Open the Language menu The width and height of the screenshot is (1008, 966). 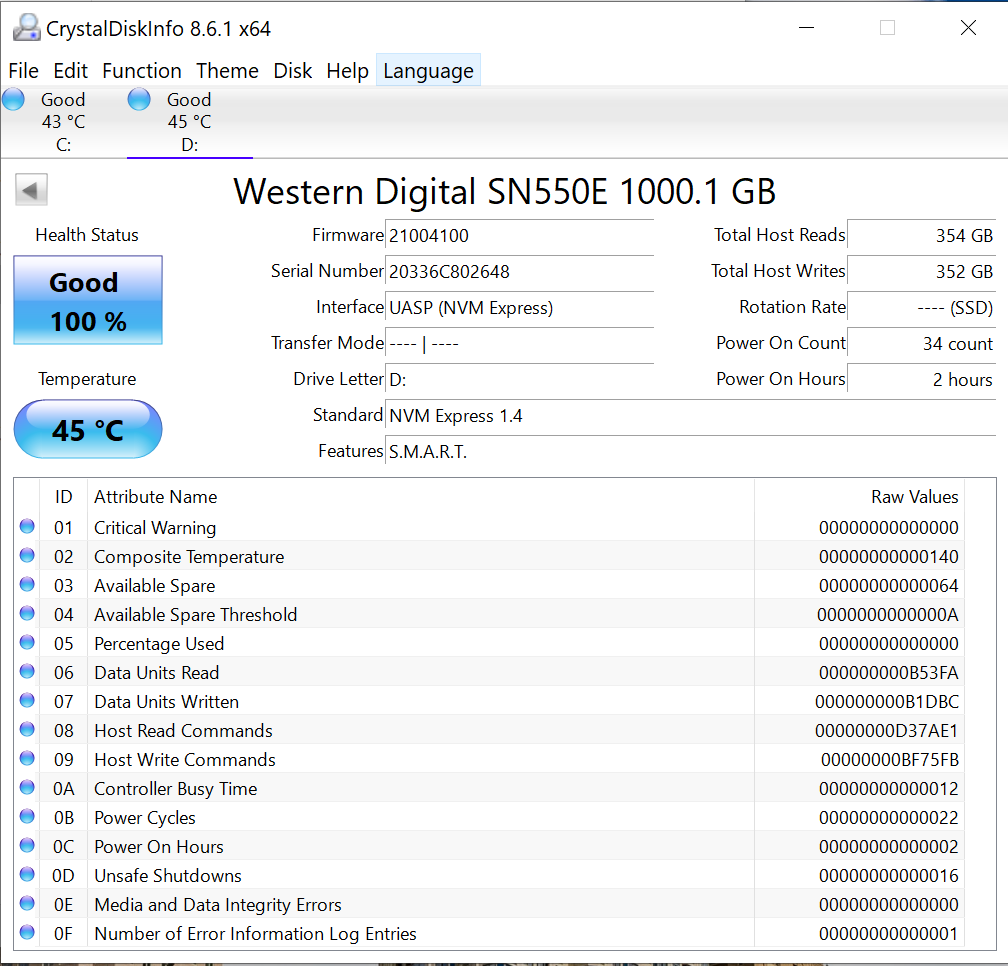click(x=428, y=71)
